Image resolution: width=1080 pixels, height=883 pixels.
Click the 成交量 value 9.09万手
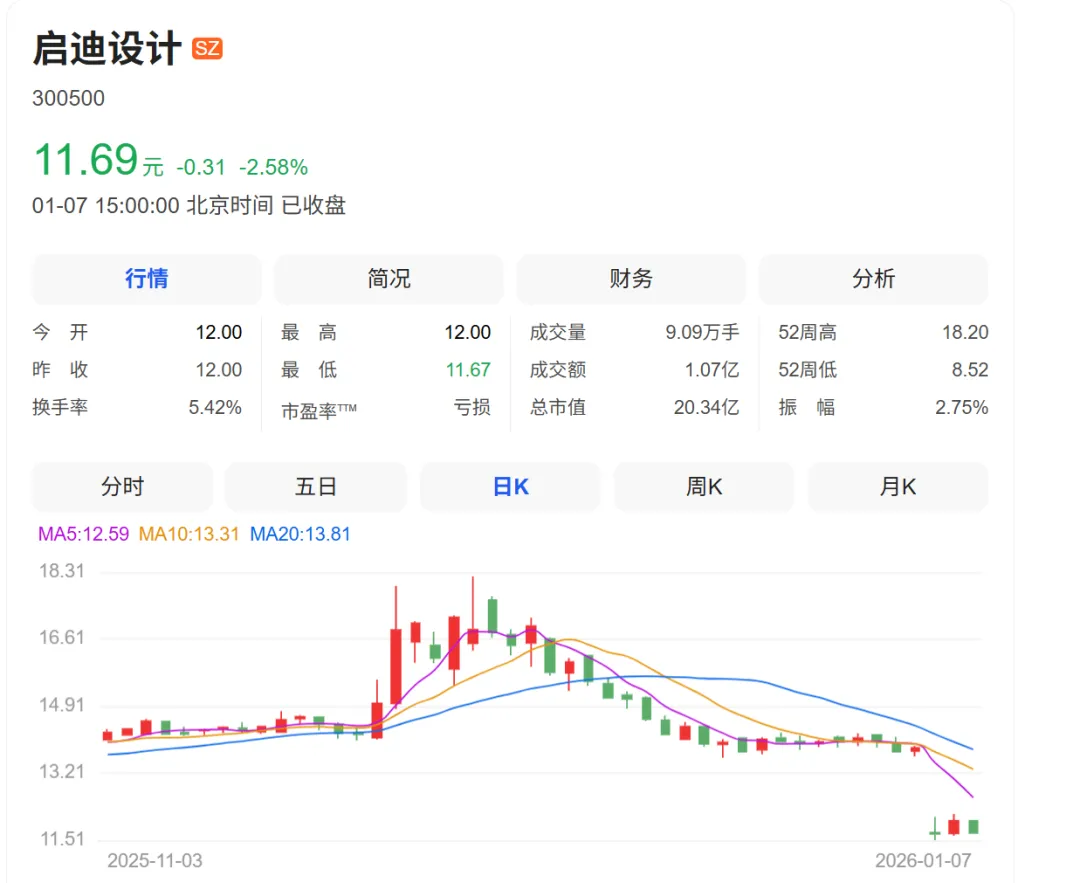pyautogui.click(x=703, y=333)
